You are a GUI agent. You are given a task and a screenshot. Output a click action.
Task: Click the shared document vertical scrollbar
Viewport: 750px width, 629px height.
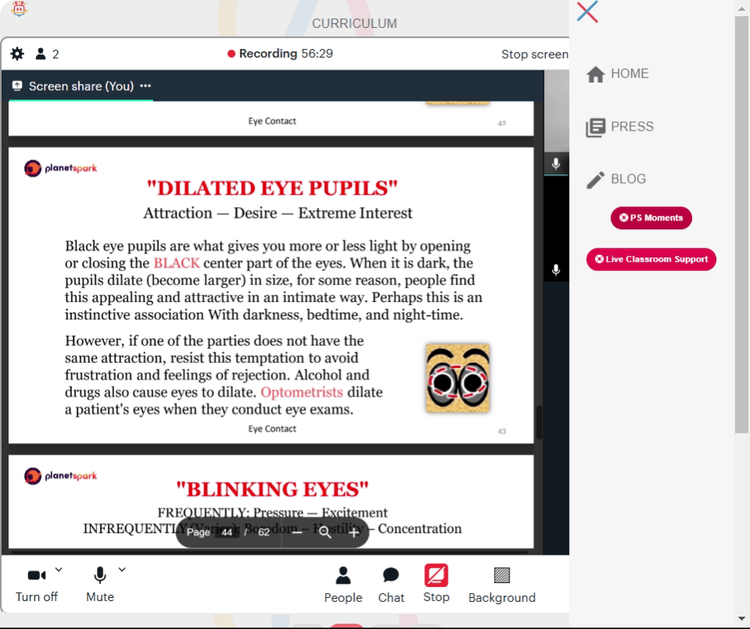click(x=539, y=422)
